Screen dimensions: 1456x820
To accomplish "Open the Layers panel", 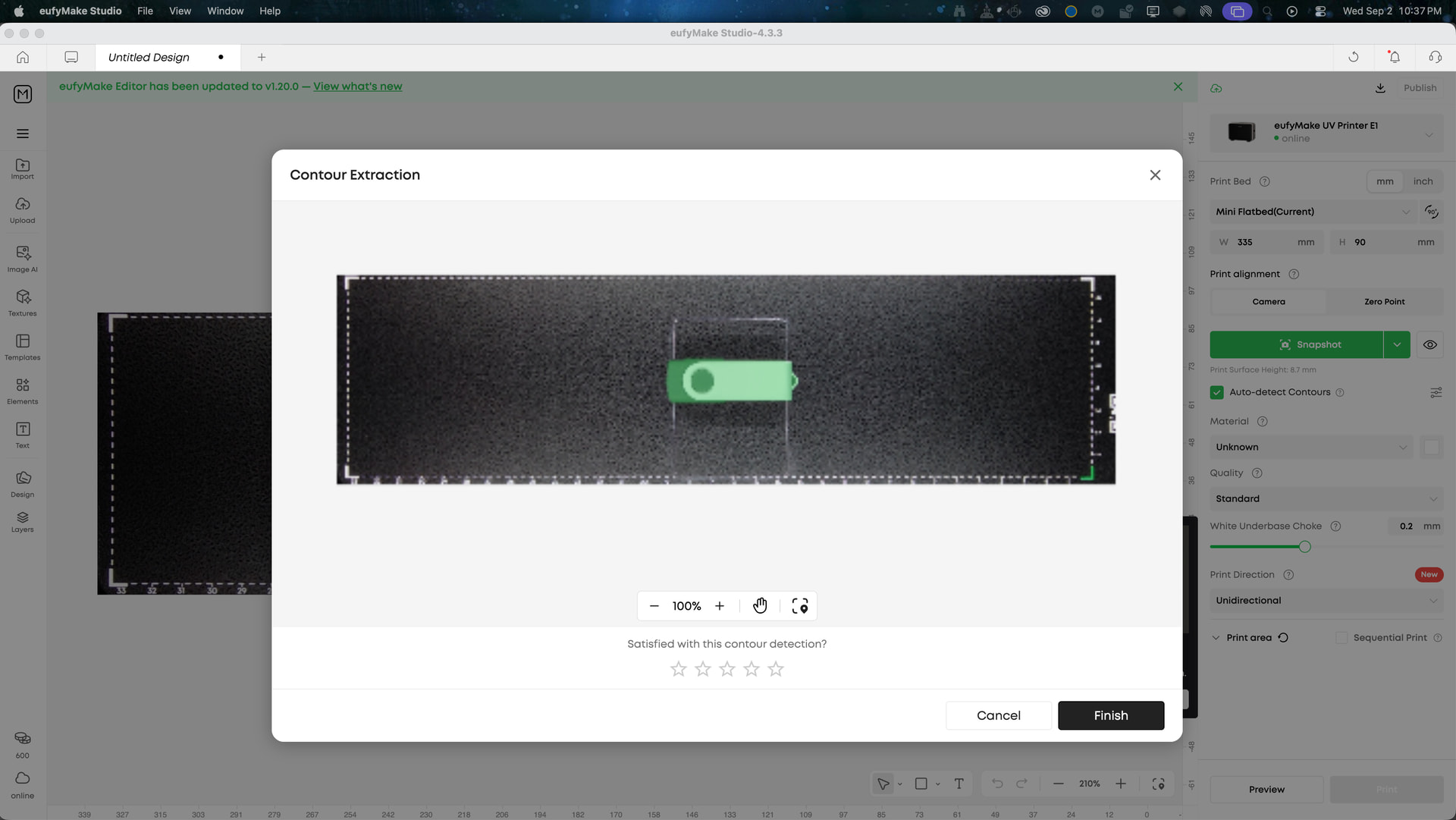I will (23, 522).
